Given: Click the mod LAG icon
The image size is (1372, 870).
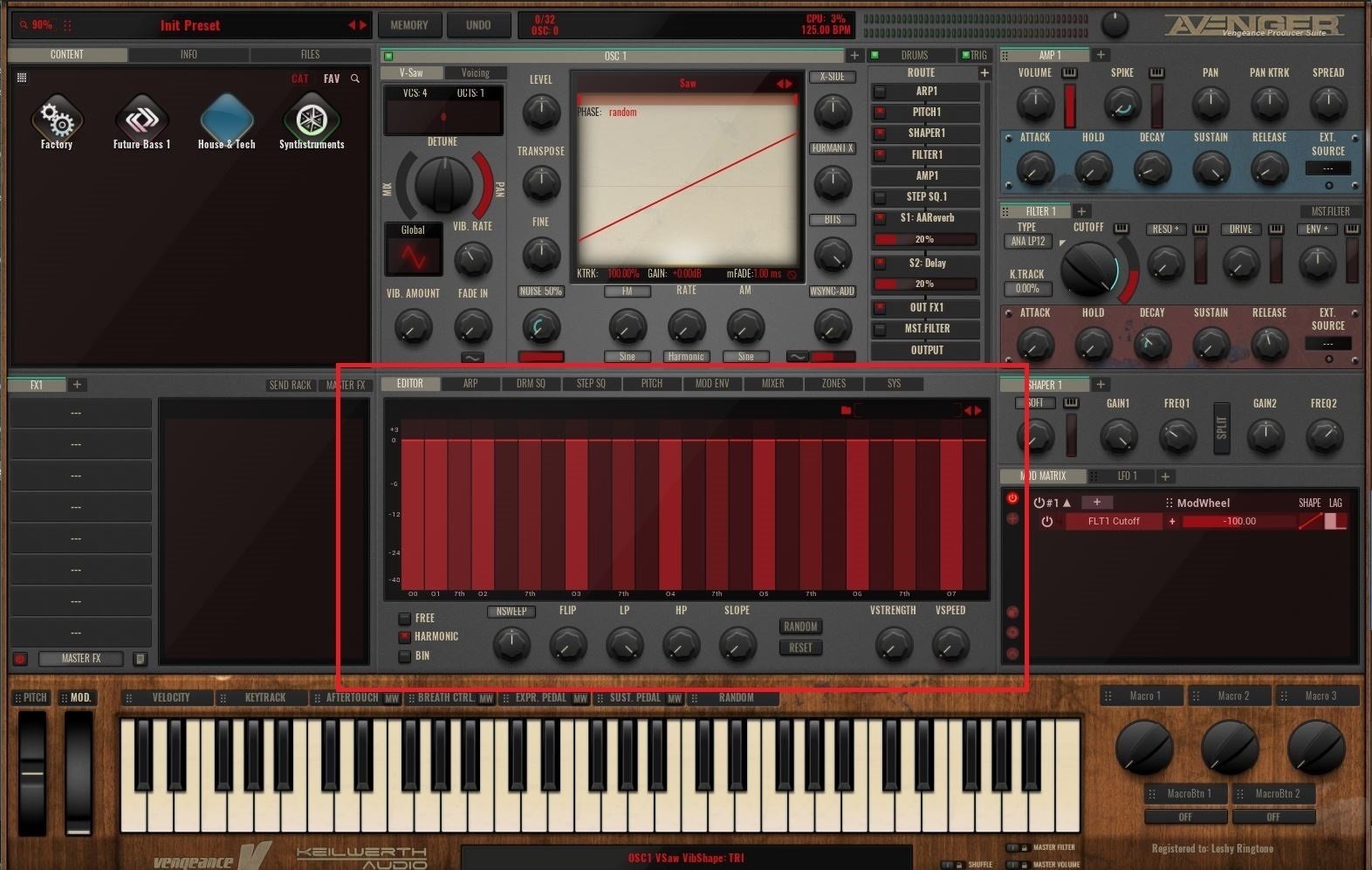Looking at the screenshot, I should coord(1335,522).
